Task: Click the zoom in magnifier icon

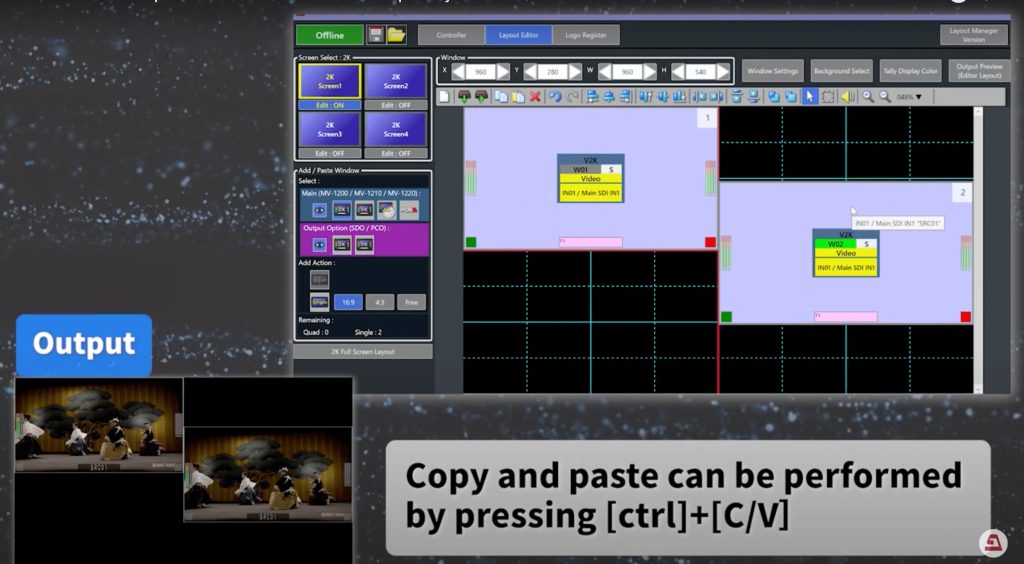Action: [868, 97]
